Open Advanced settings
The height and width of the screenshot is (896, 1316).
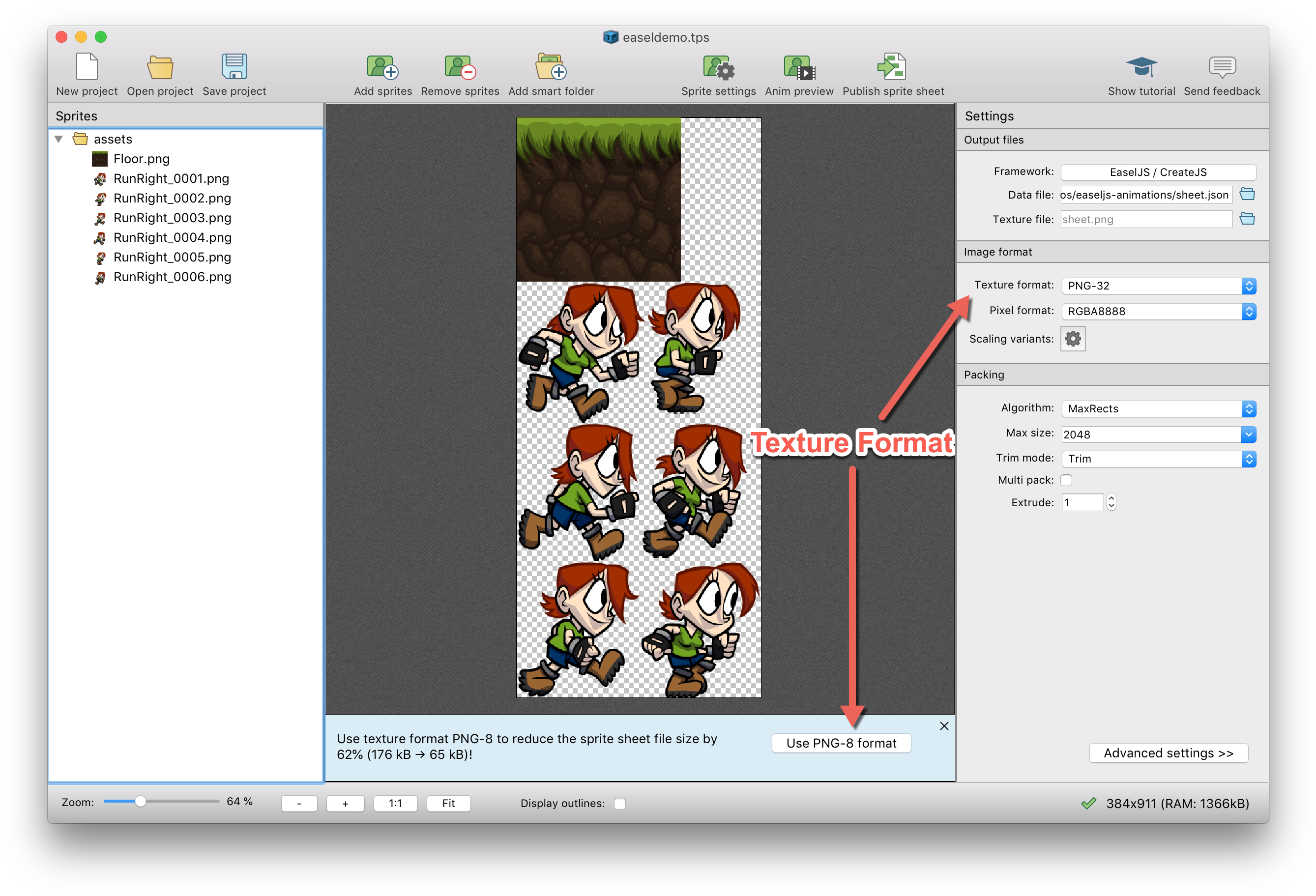pyautogui.click(x=1168, y=753)
